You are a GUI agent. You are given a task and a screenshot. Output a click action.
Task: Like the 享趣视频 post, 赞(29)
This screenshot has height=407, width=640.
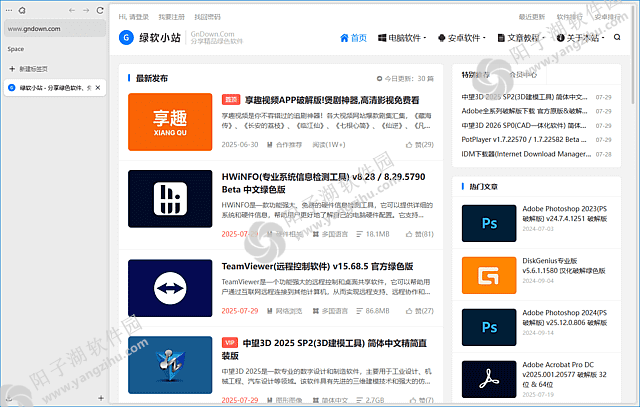[420, 145]
